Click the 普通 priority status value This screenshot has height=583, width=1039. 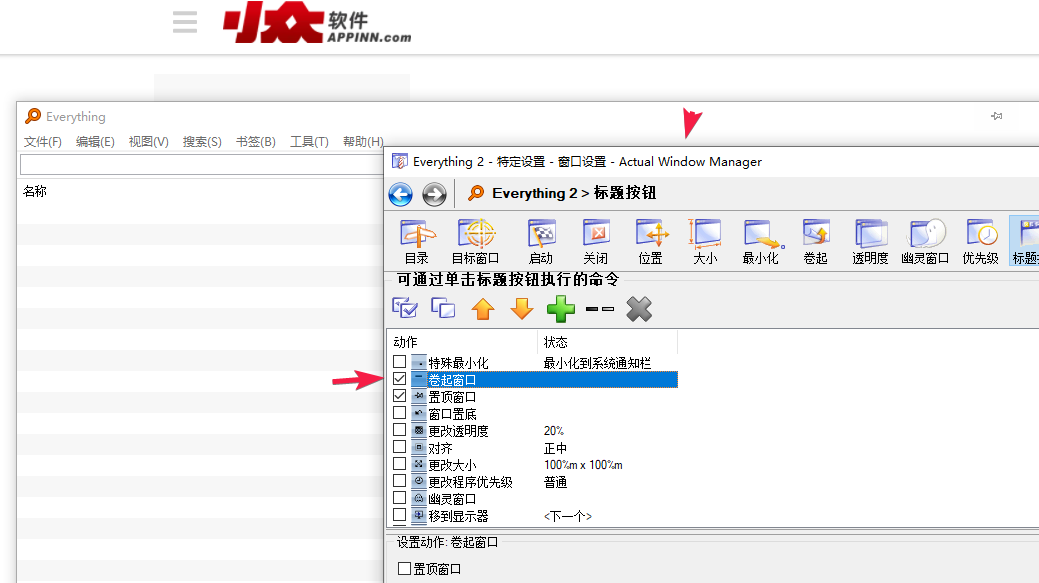coord(555,482)
